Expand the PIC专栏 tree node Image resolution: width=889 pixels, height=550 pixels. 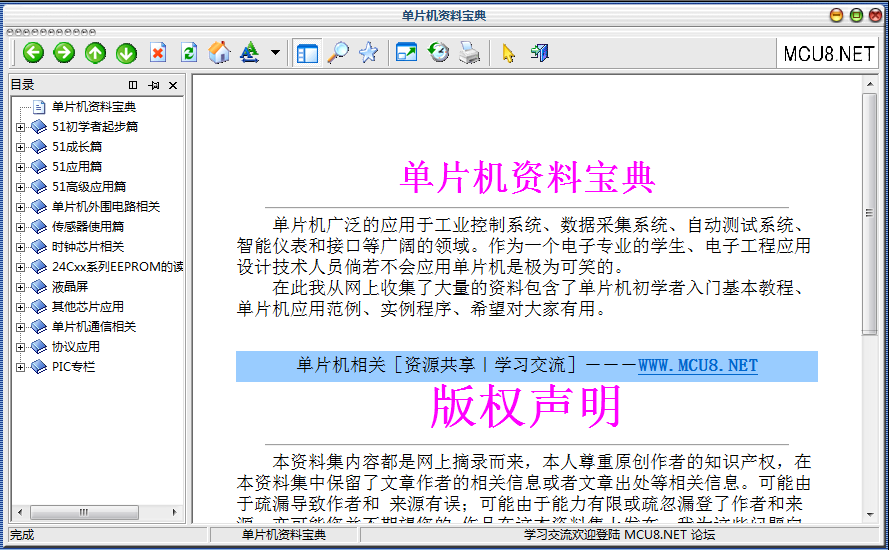[20, 367]
